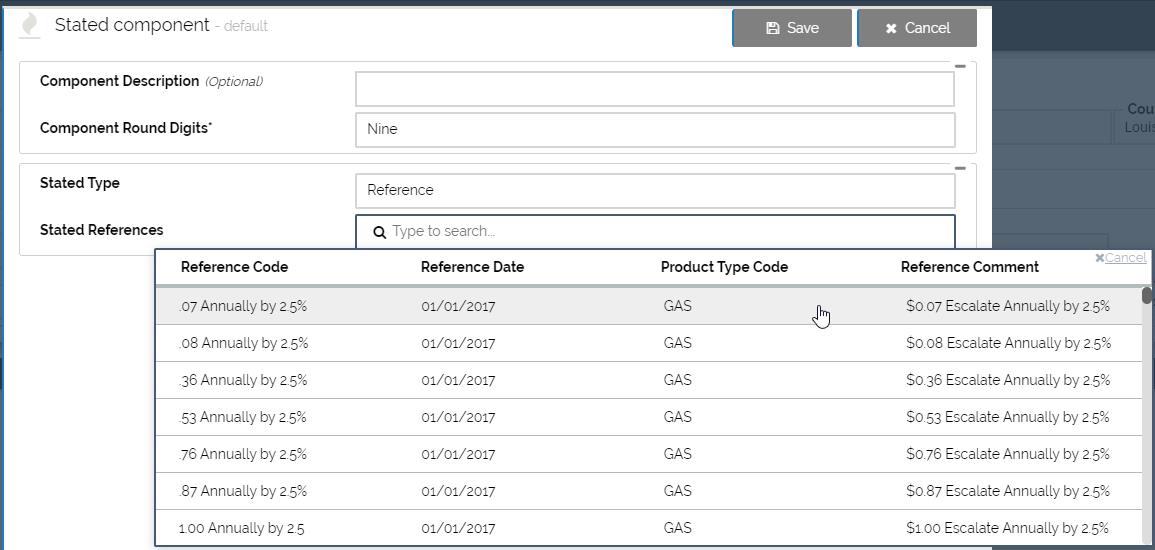Viewport: 1155px width, 550px height.
Task: Click the reference list scrollbar thumb
Action: [x=1146, y=296]
